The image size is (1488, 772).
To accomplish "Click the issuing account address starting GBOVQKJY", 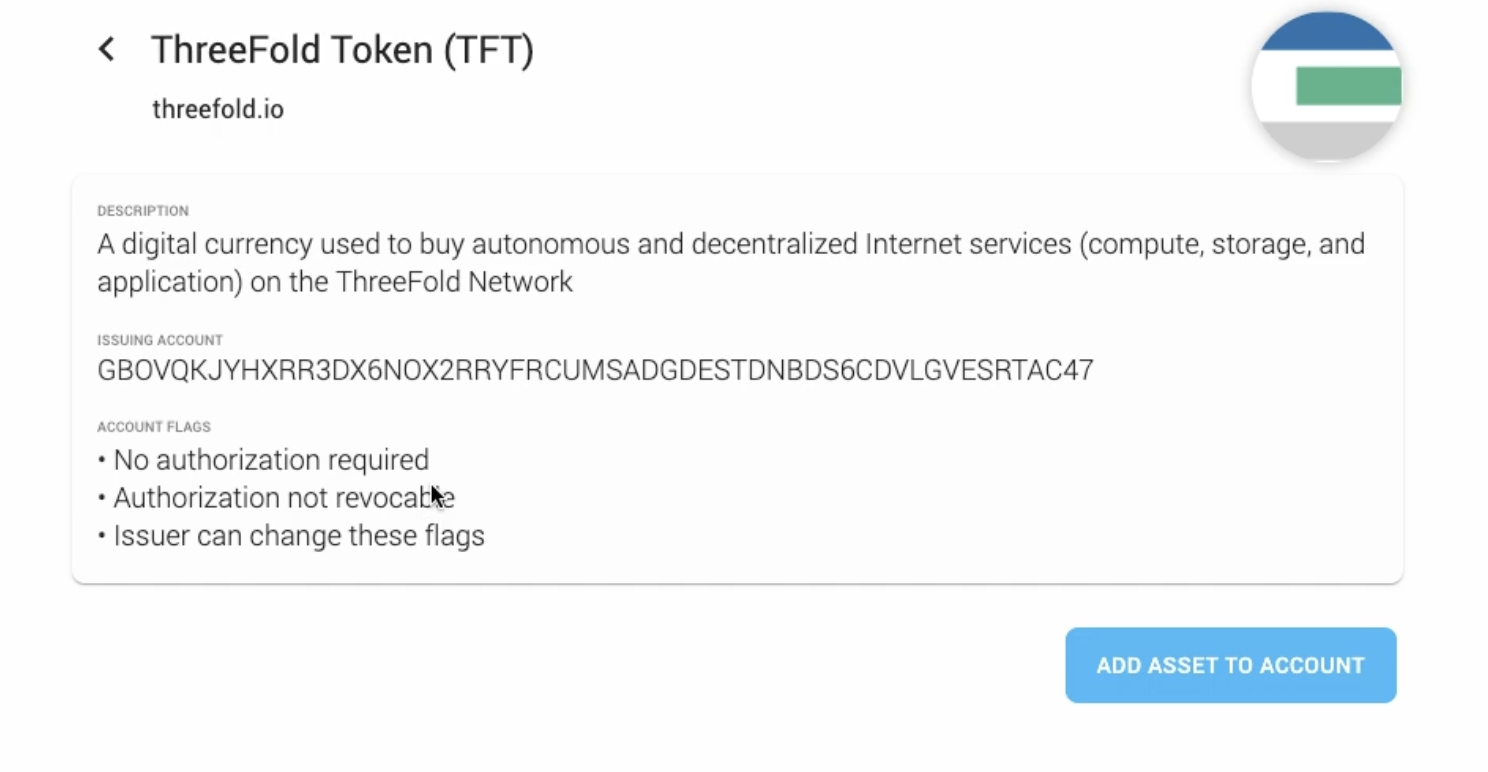I will [595, 370].
